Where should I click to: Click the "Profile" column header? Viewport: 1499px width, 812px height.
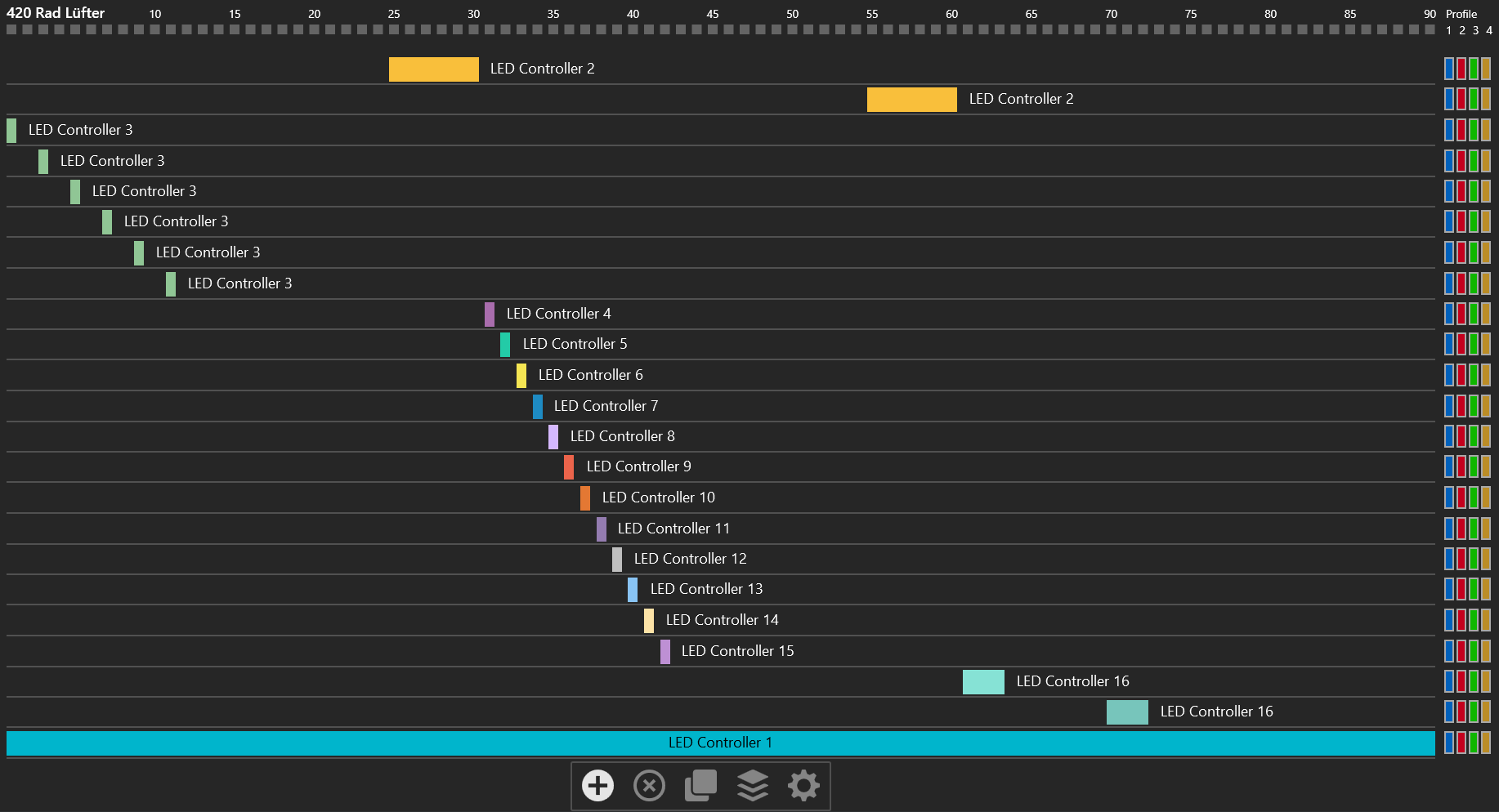pos(1461,14)
